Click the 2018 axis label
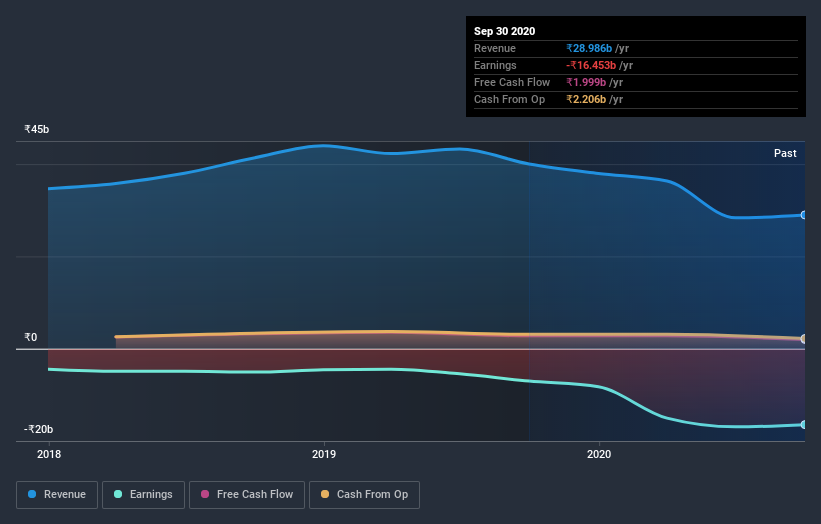Image resolution: width=821 pixels, height=524 pixels. point(49,454)
